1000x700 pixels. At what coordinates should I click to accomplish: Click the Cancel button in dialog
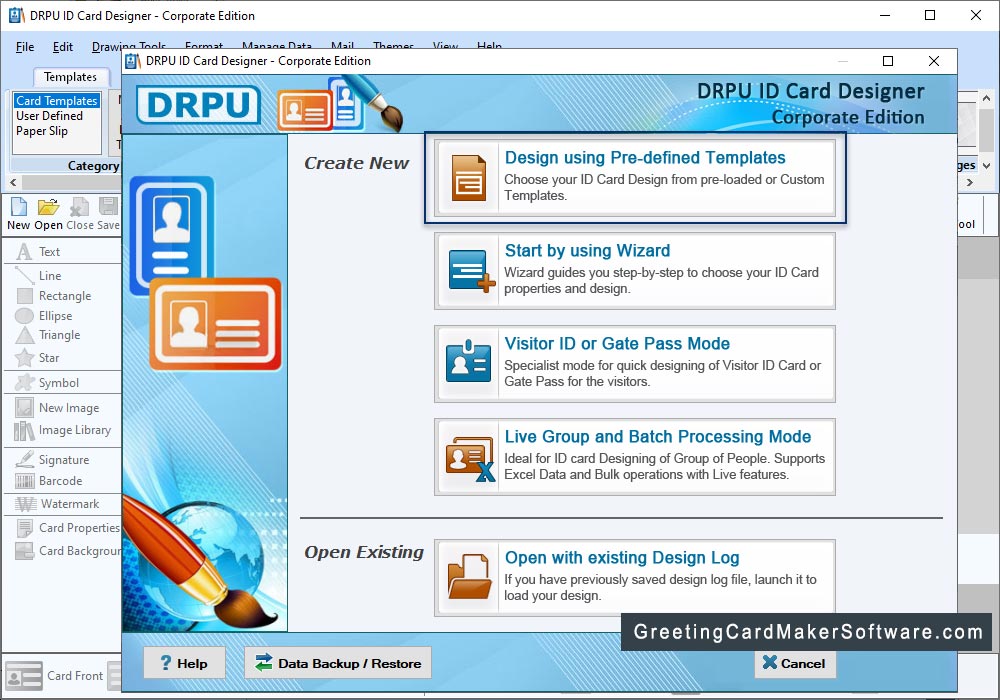tap(795, 663)
